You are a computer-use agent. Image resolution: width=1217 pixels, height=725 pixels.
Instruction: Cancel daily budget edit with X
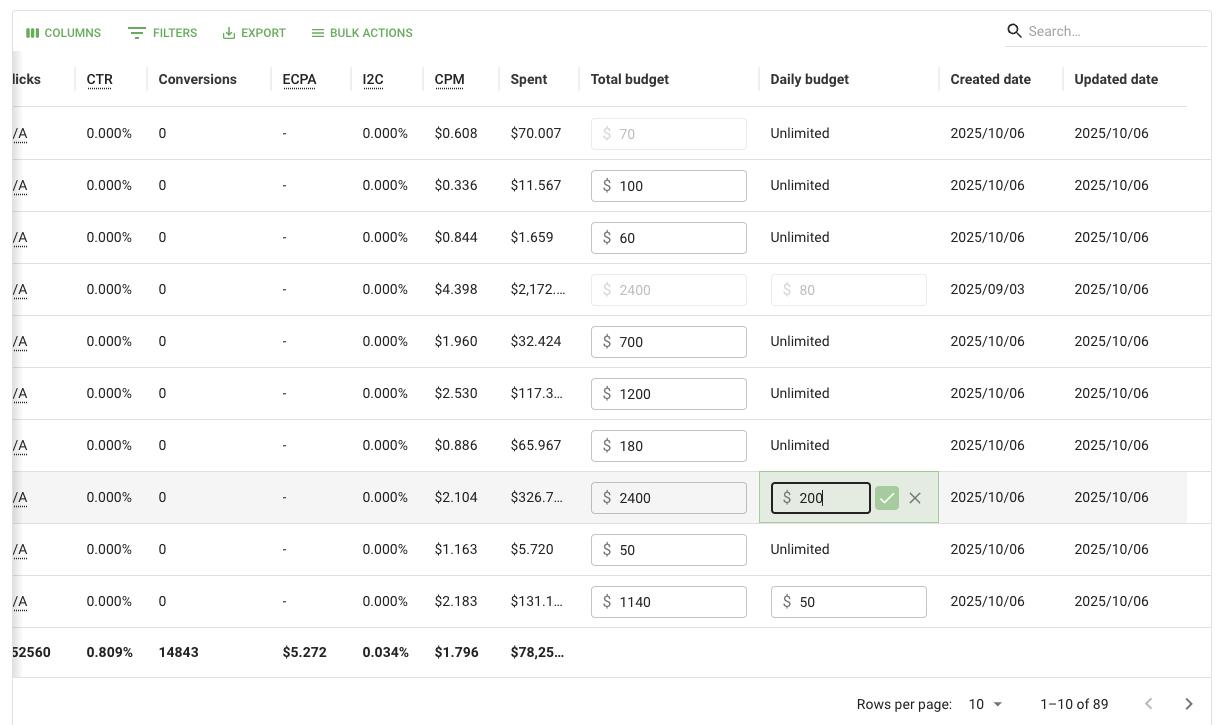click(915, 498)
